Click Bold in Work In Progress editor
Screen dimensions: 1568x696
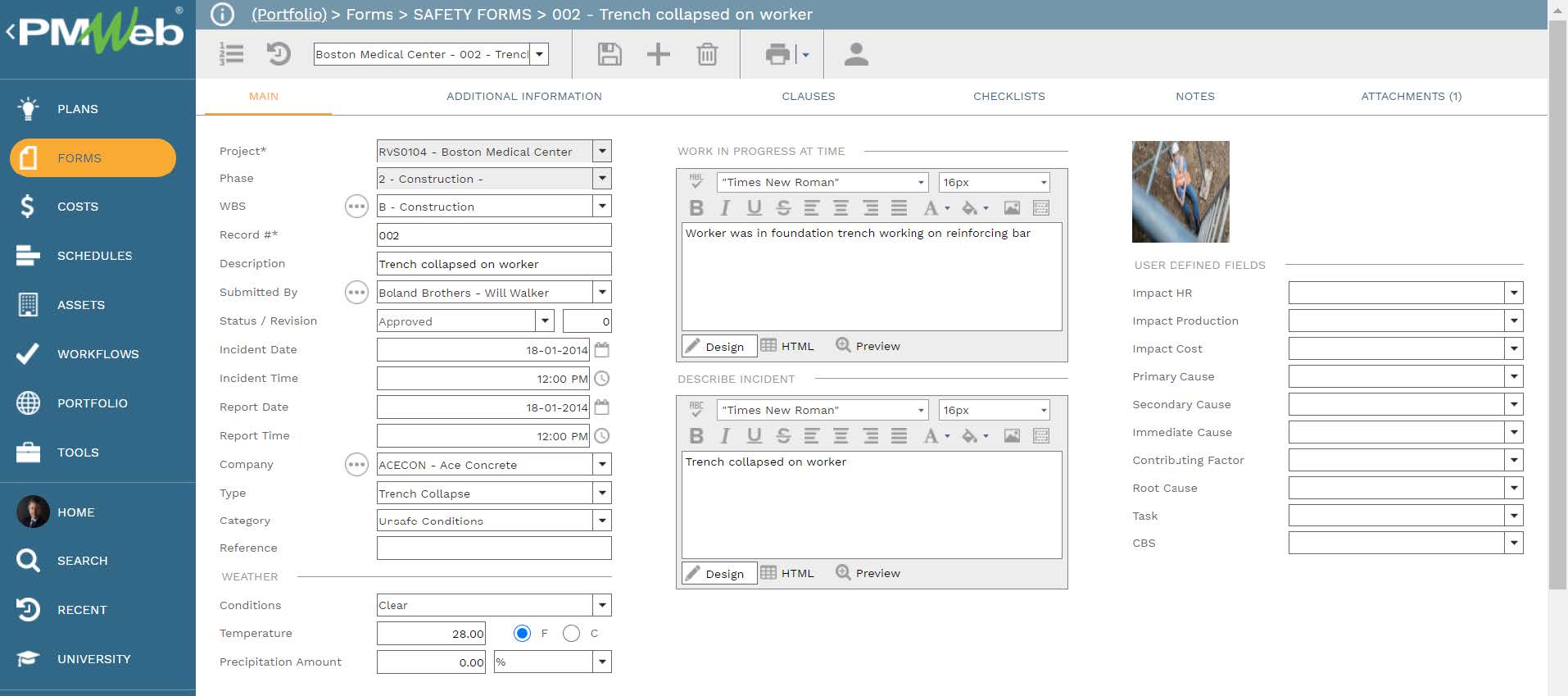pos(696,208)
